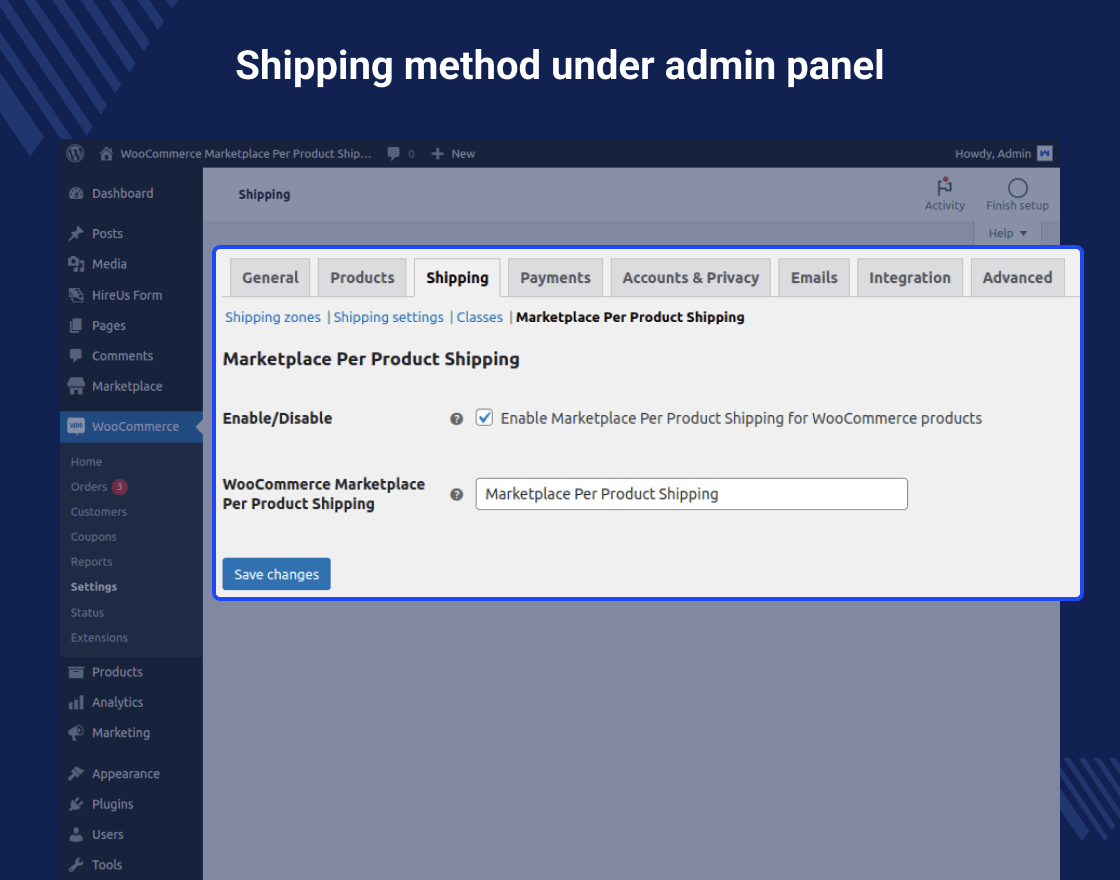This screenshot has height=880, width=1120.
Task: Open the Extensions submenu item
Action: click(x=99, y=638)
